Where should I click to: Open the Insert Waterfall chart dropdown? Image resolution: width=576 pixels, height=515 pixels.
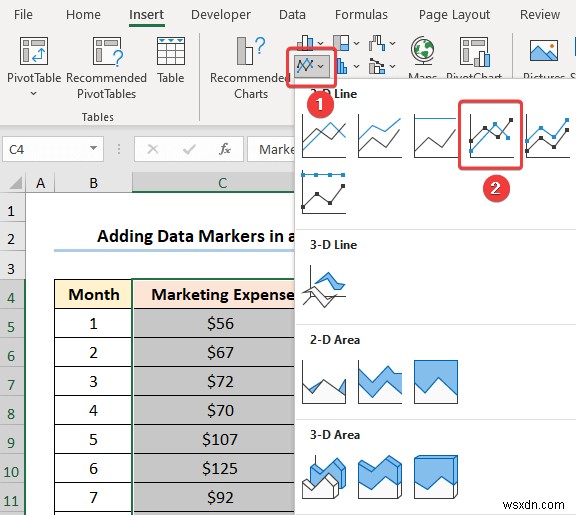coord(382,43)
